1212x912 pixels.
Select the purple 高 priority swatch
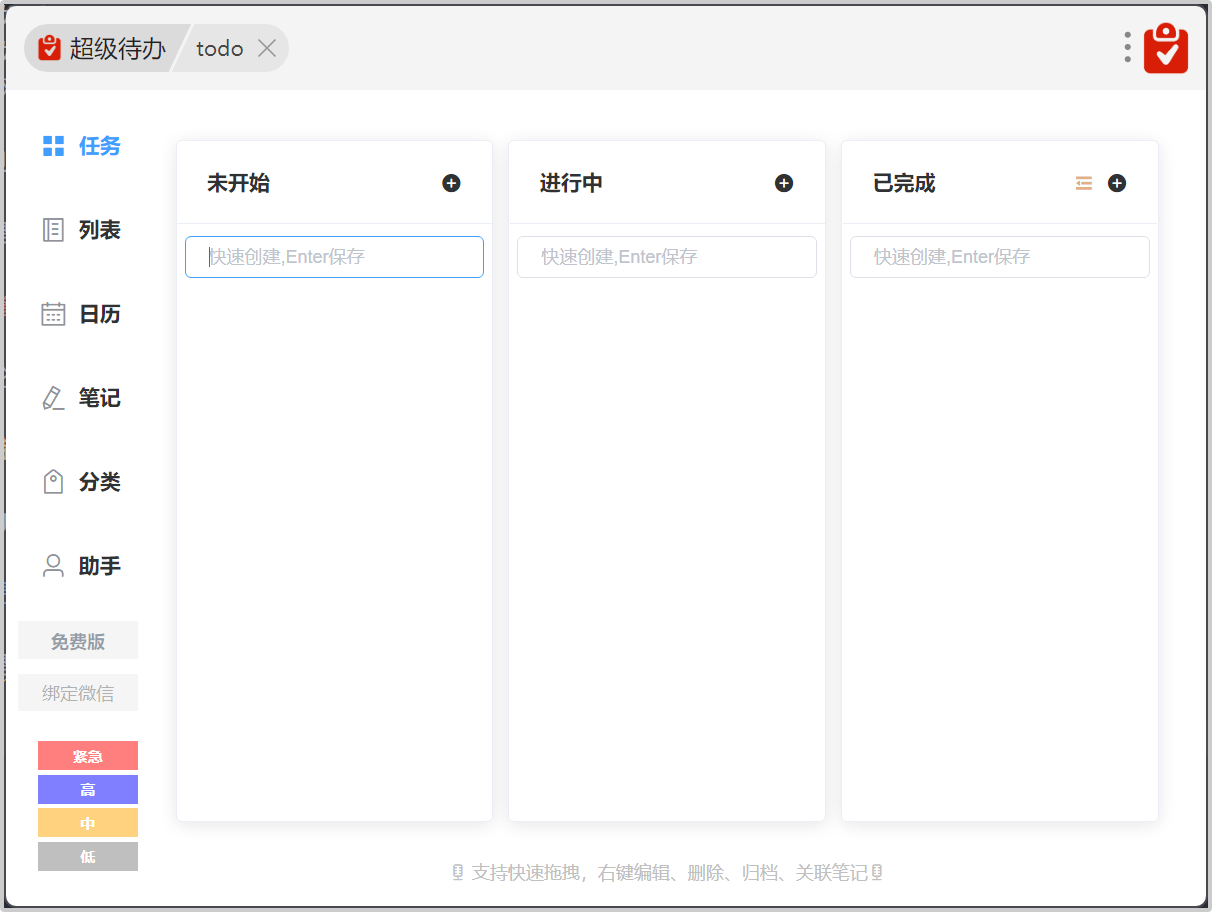click(x=88, y=790)
